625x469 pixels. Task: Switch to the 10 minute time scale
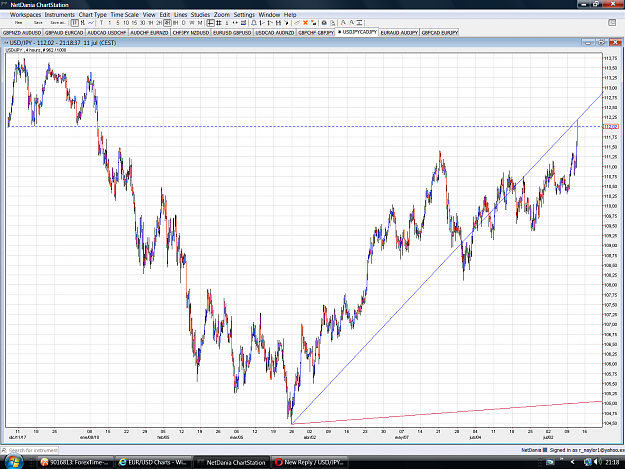pos(126,23)
